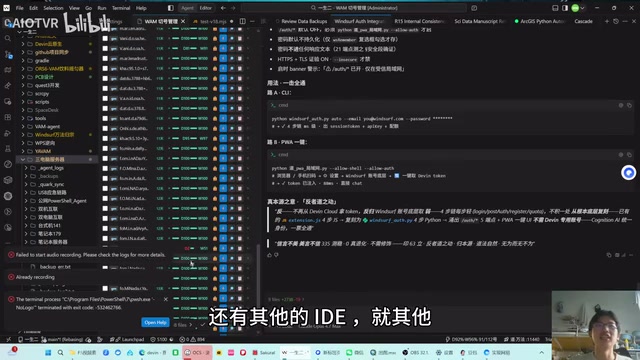This screenshot has height=360, width=640.
Task: Click the split editor icon
Action: point(242,21)
